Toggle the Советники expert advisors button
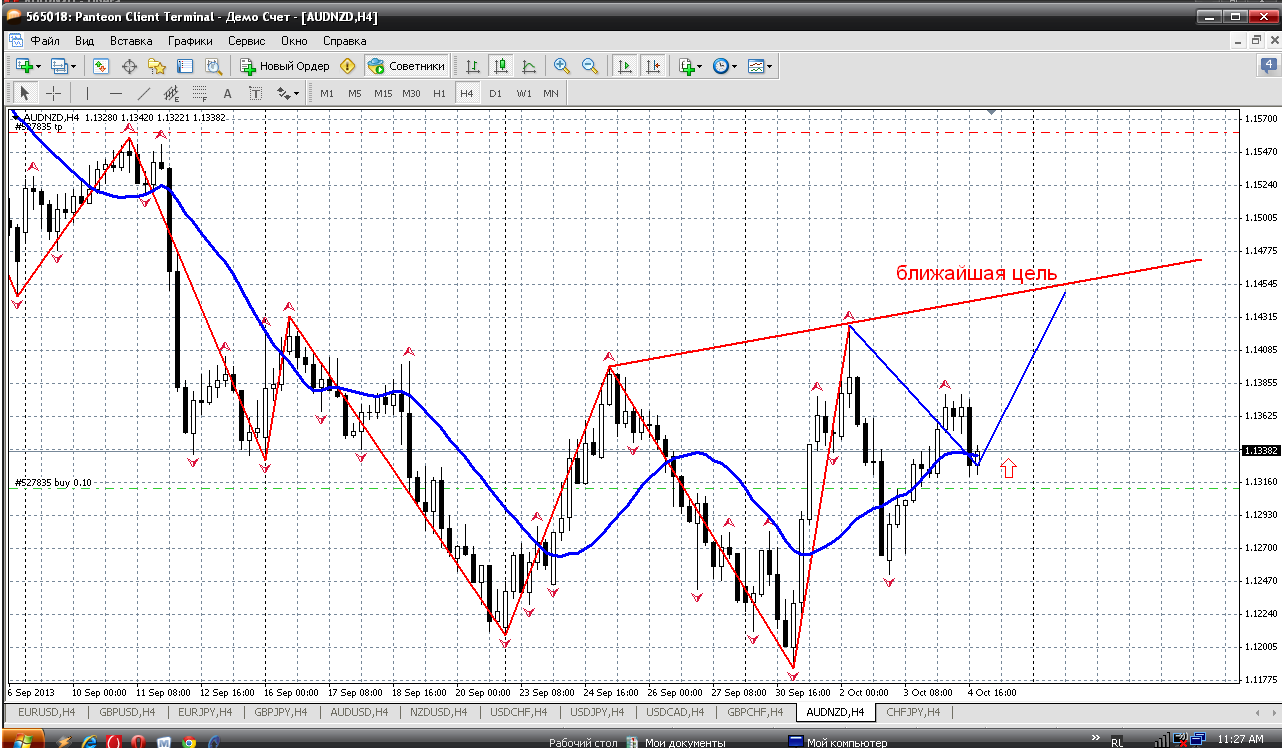 [x=406, y=66]
